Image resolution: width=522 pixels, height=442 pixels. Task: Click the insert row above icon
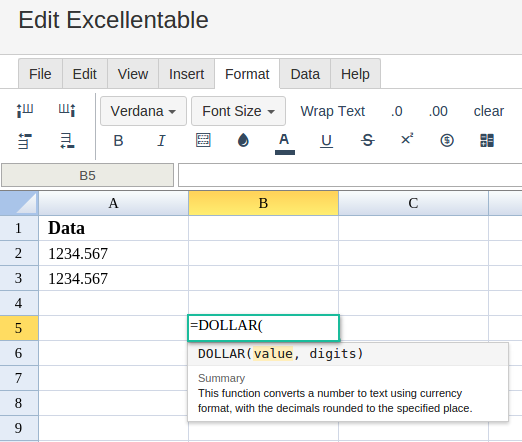(25, 141)
